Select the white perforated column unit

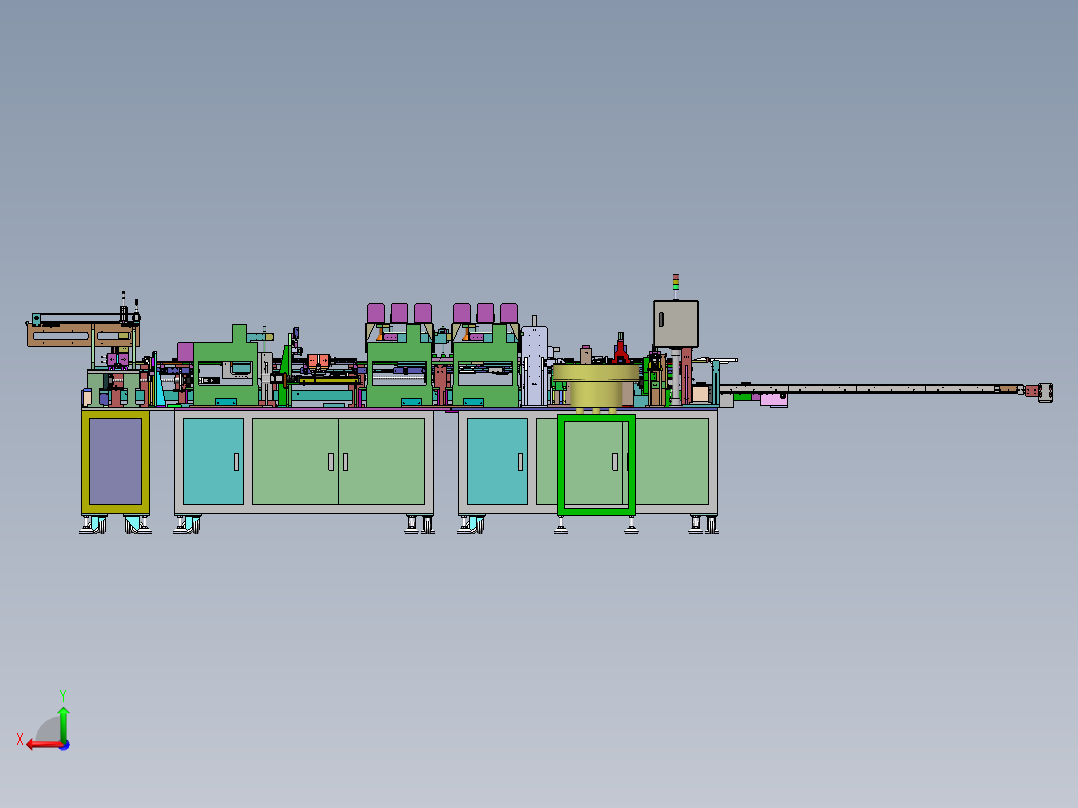[x=534, y=366]
